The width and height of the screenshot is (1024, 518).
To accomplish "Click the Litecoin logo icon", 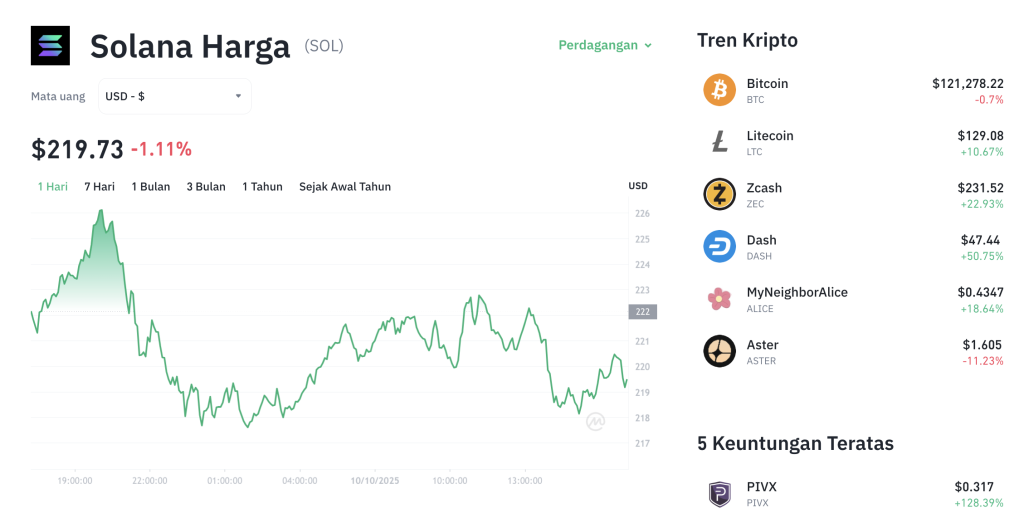I will [719, 142].
